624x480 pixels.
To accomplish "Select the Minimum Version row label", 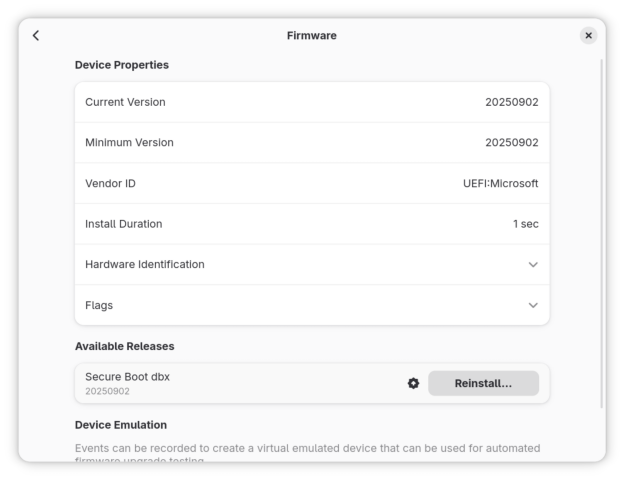I will (129, 143).
